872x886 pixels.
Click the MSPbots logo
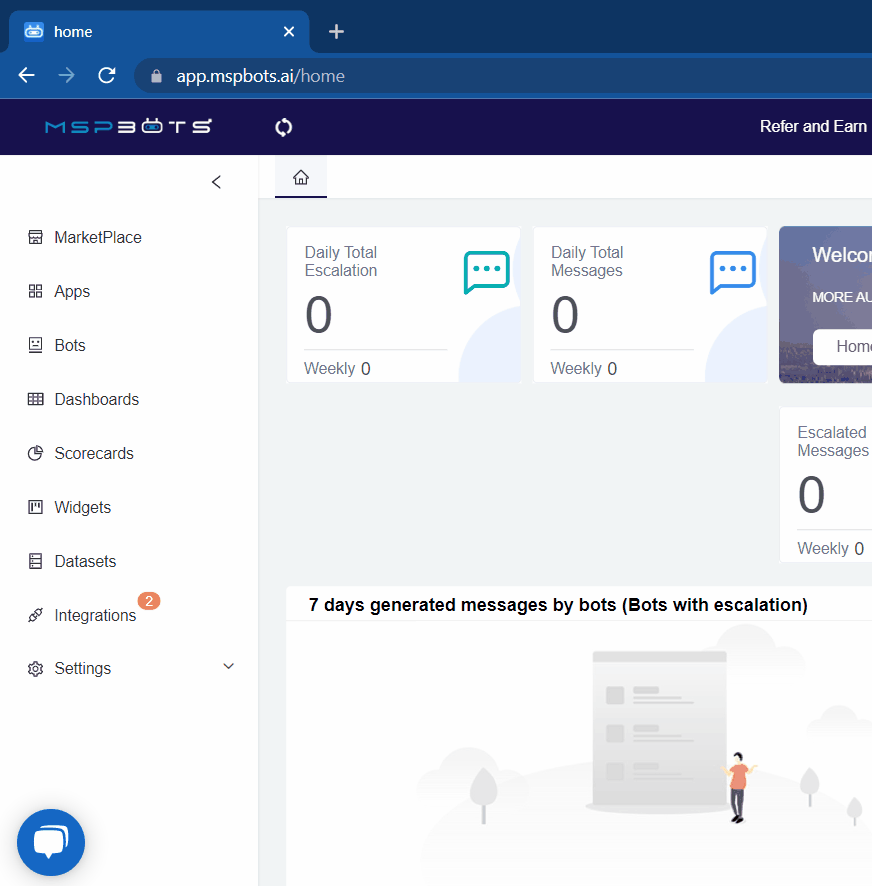tap(128, 126)
